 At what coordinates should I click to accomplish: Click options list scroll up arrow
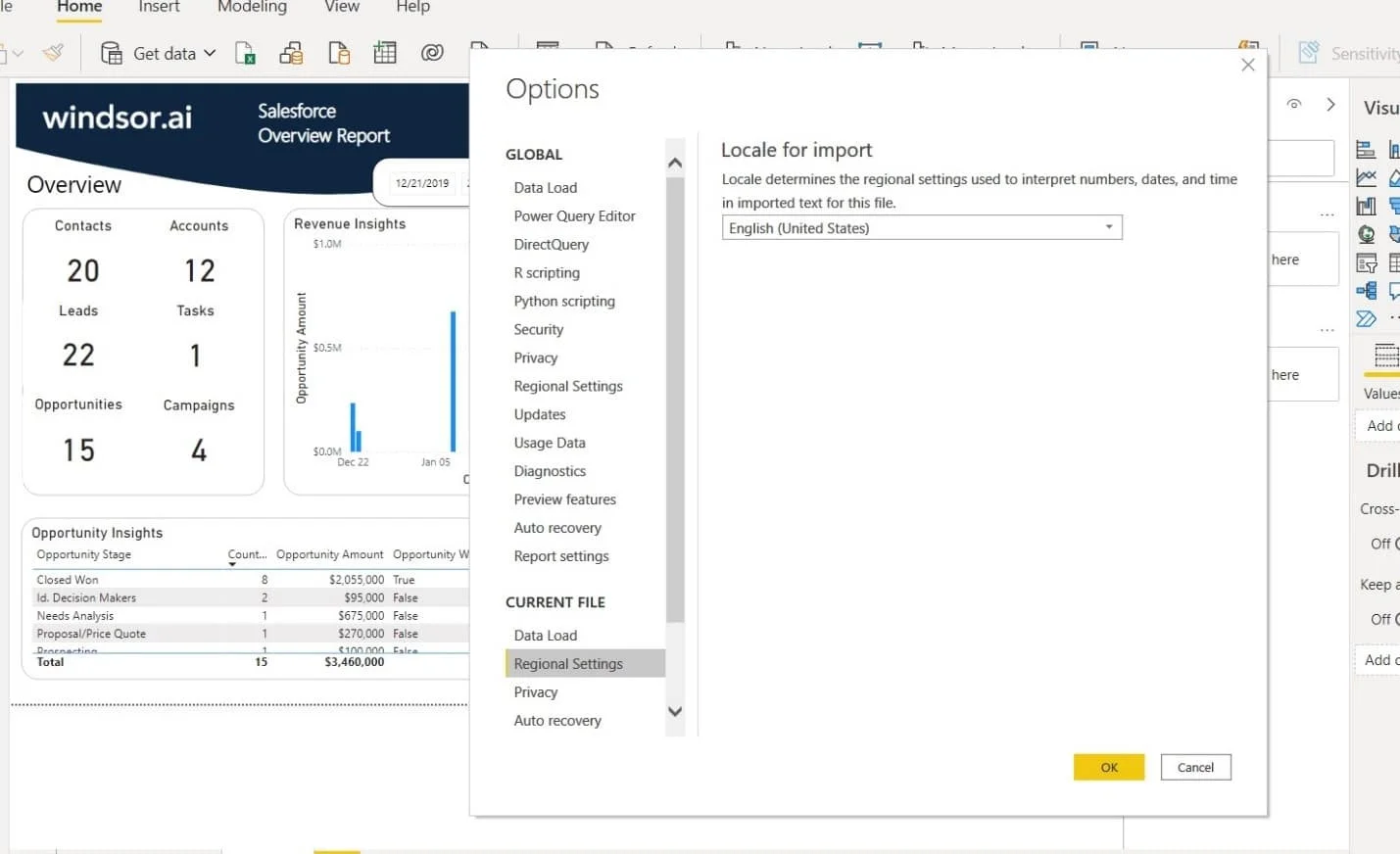(x=675, y=163)
